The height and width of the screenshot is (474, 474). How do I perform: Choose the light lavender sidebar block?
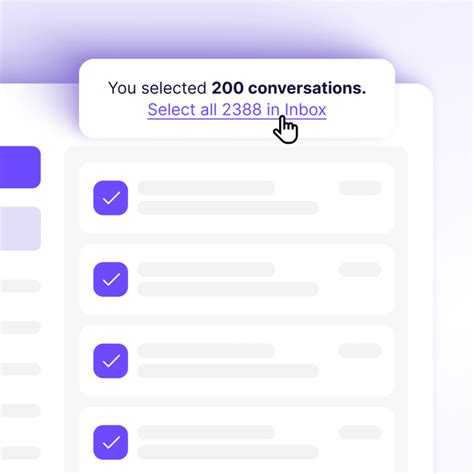point(20,228)
